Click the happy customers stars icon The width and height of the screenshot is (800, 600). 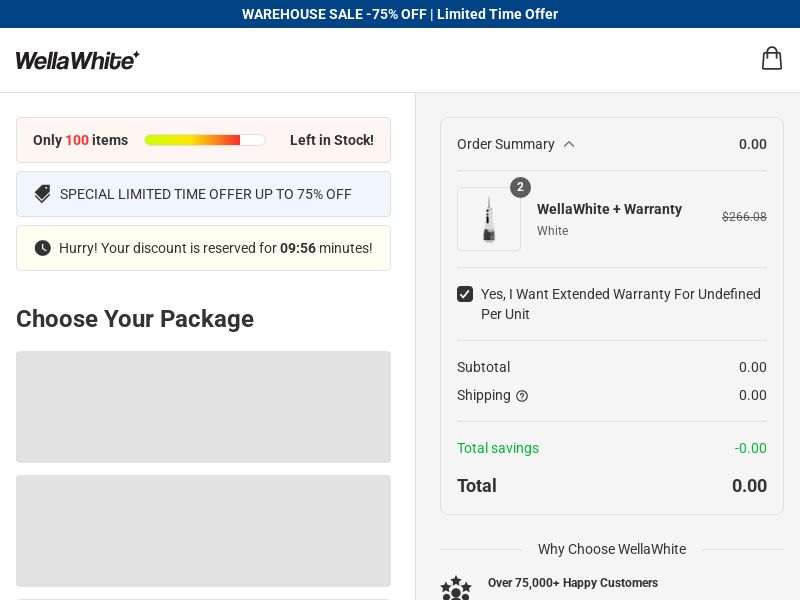click(456, 588)
